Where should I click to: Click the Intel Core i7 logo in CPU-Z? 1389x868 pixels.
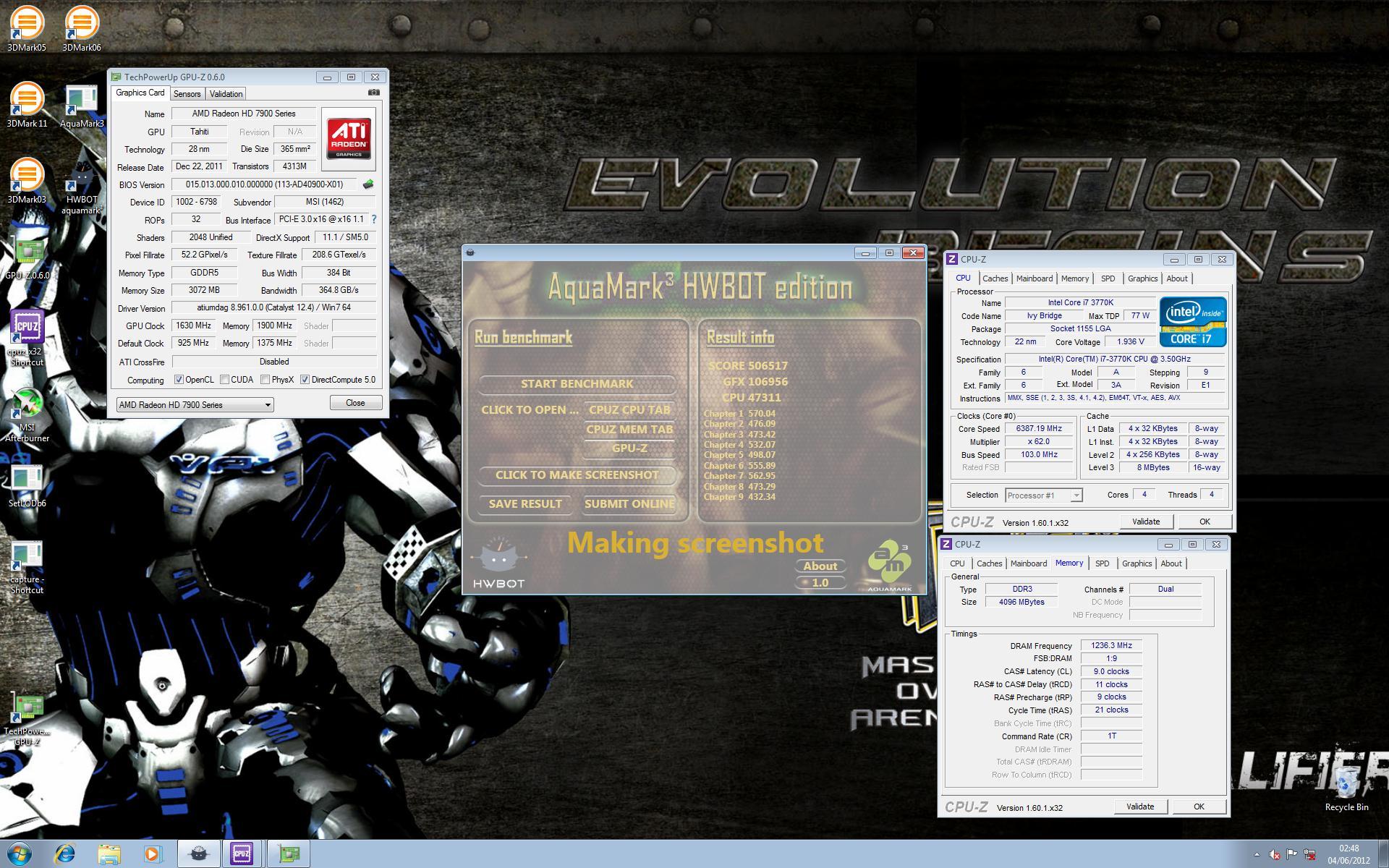click(1193, 322)
